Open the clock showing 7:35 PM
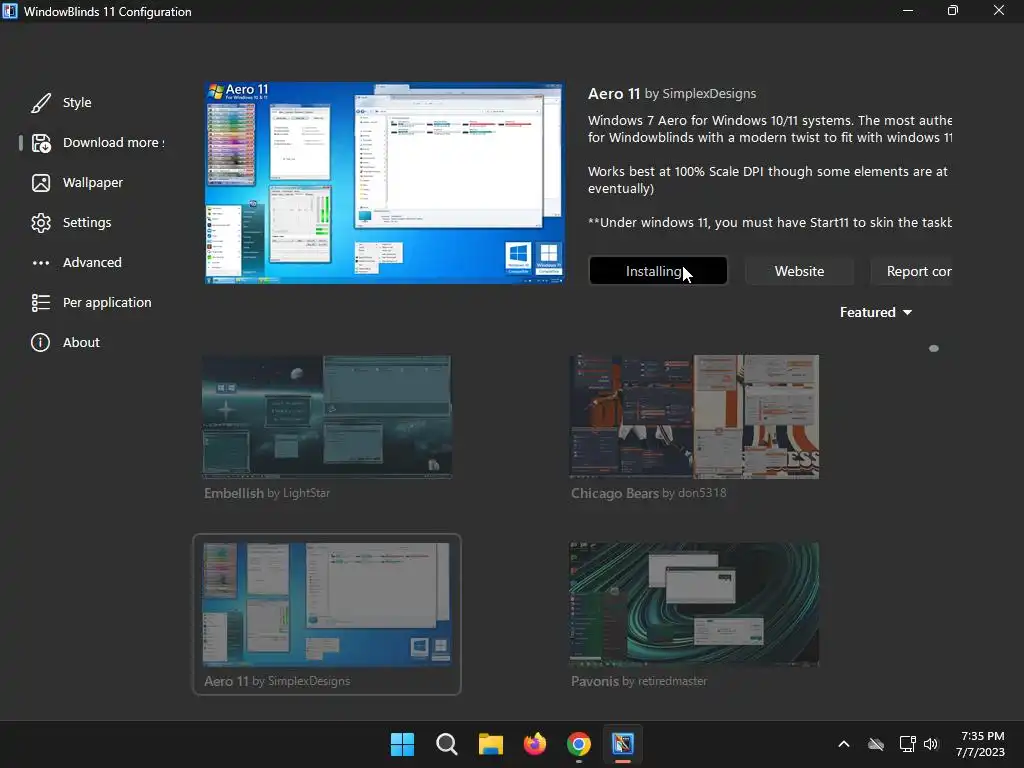The width and height of the screenshot is (1024, 768). click(980, 744)
